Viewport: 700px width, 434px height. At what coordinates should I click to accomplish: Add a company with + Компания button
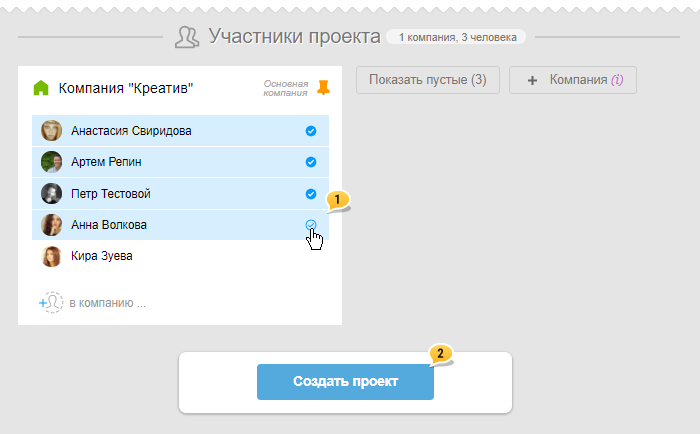[573, 80]
